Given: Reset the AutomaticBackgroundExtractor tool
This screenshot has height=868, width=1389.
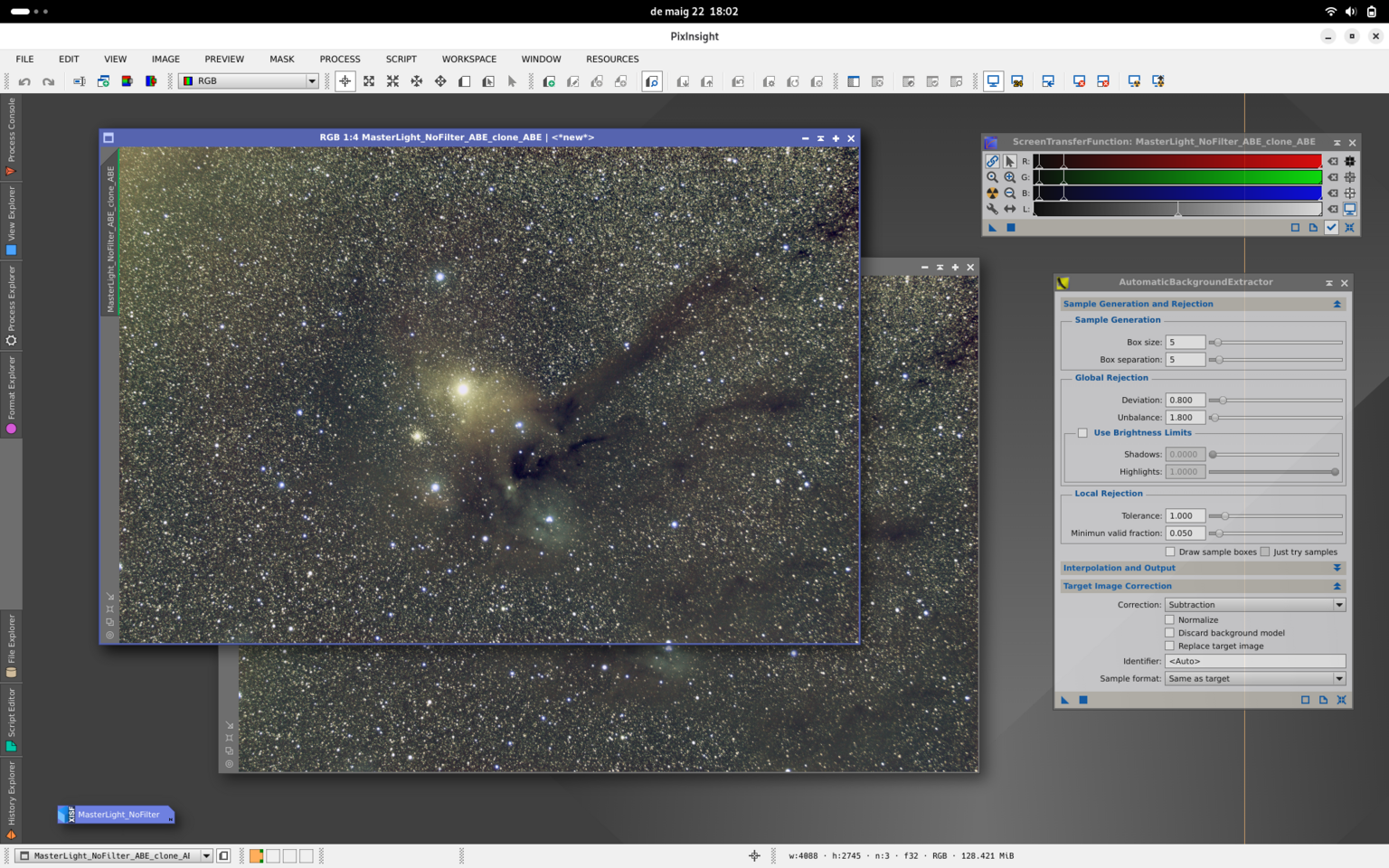Looking at the screenshot, I should click(x=1342, y=700).
